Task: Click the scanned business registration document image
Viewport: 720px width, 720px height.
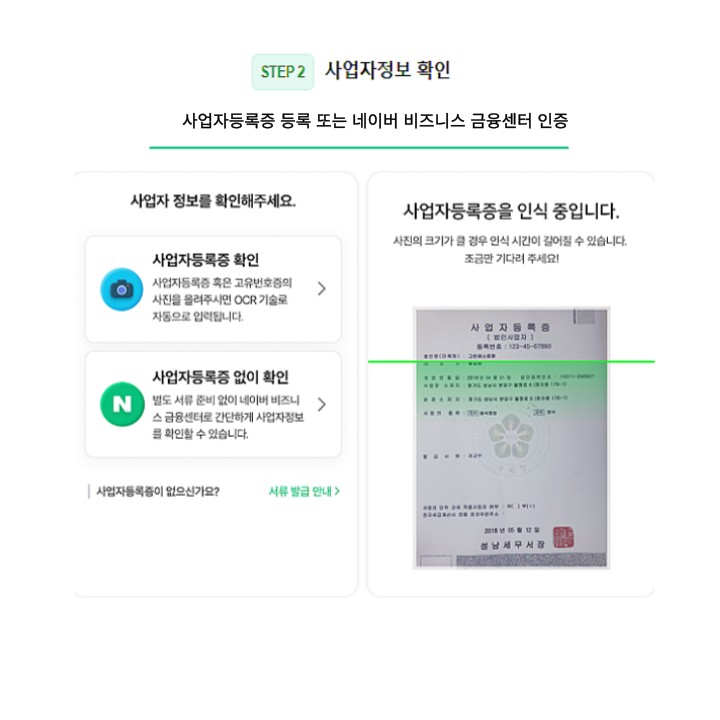Action: coord(512,438)
